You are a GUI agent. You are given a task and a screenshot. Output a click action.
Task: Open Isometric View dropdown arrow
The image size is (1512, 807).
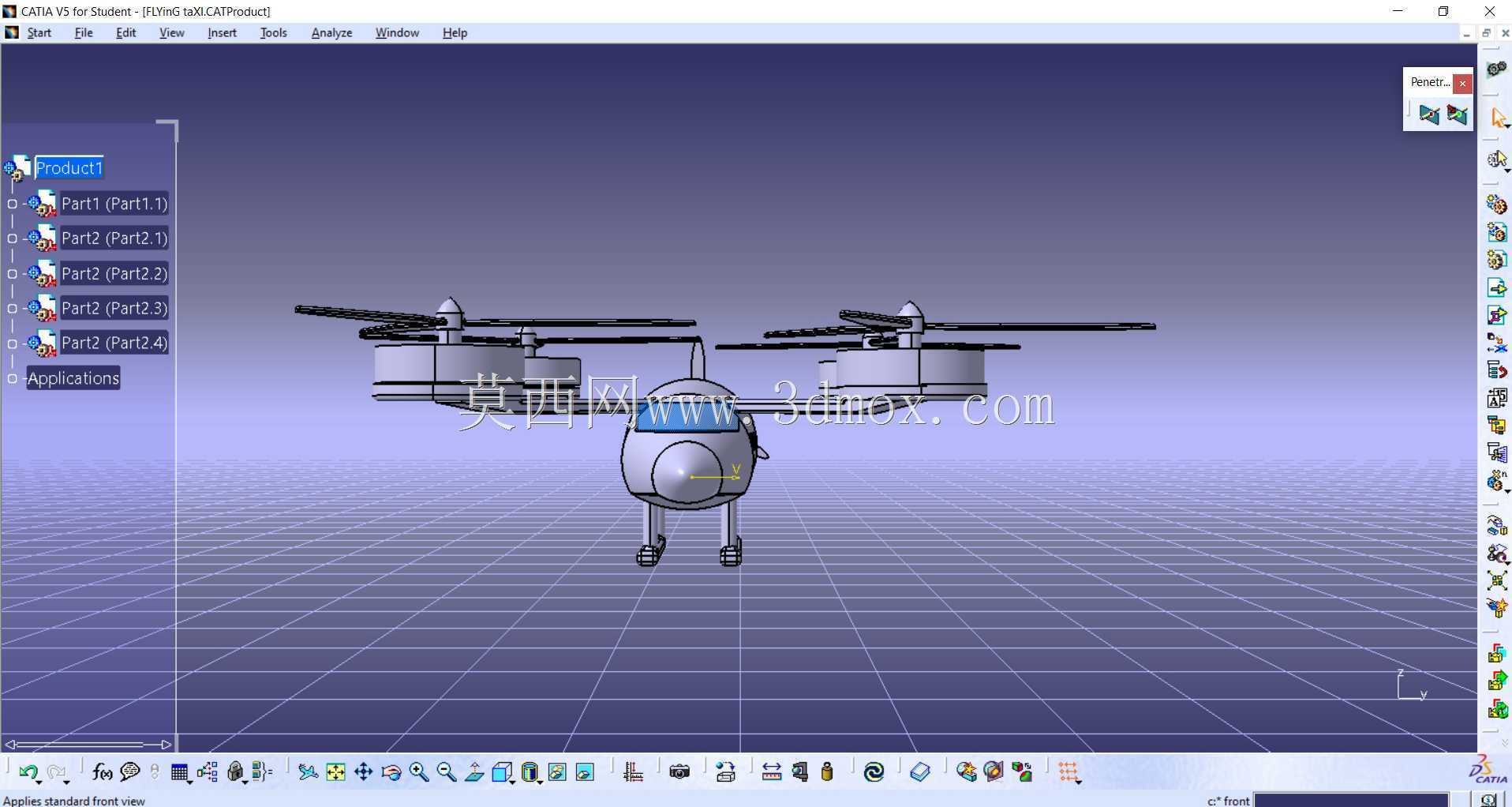click(512, 781)
